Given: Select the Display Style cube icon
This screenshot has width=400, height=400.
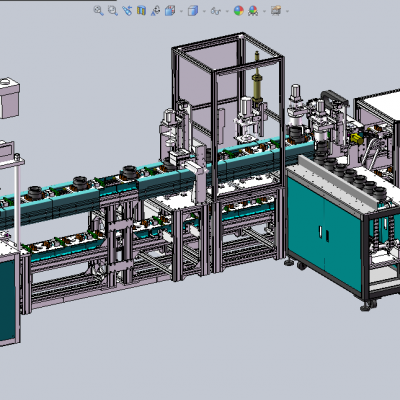Looking at the screenshot, I should point(193,11).
